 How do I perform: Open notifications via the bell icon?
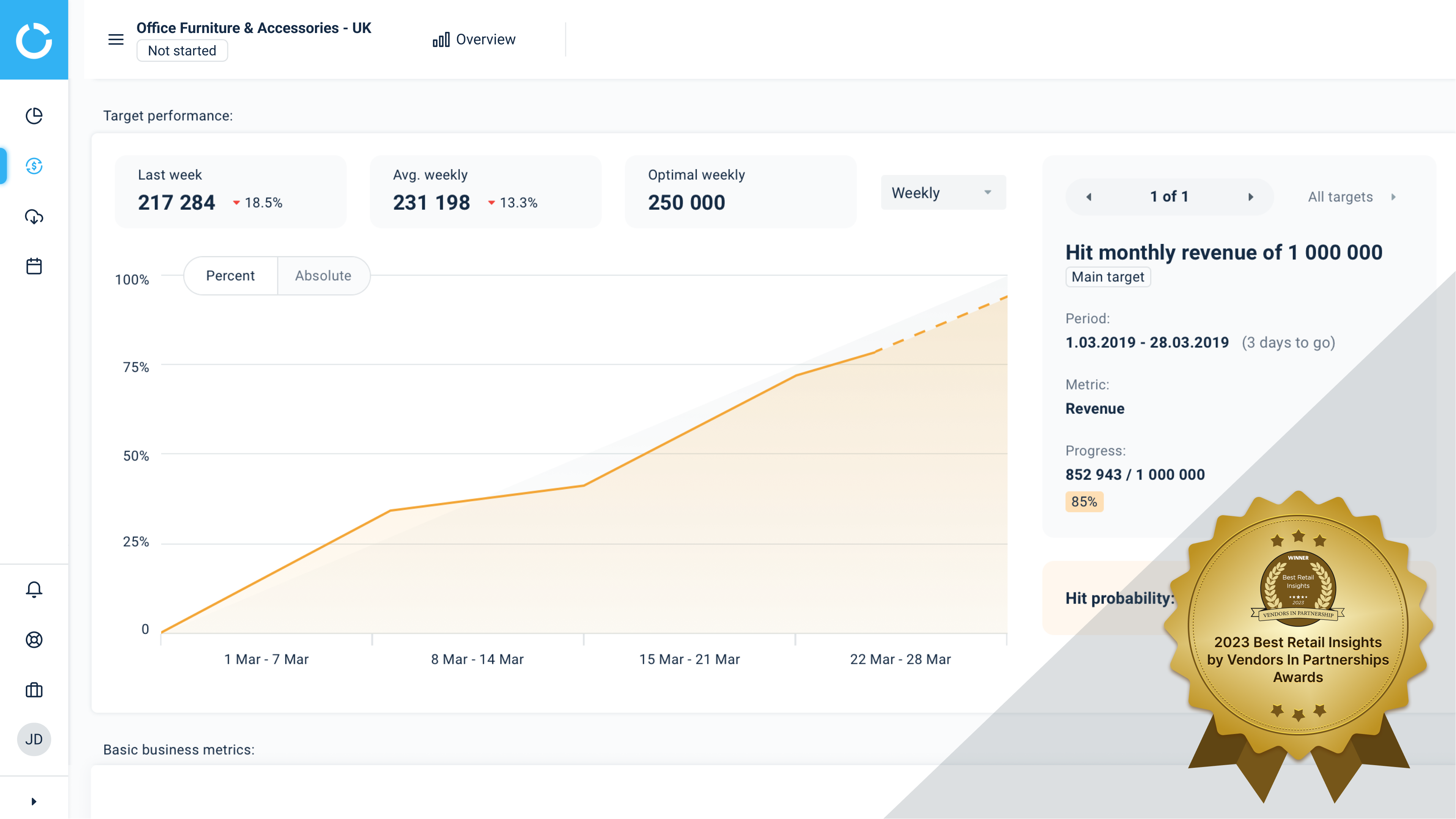pos(34,589)
